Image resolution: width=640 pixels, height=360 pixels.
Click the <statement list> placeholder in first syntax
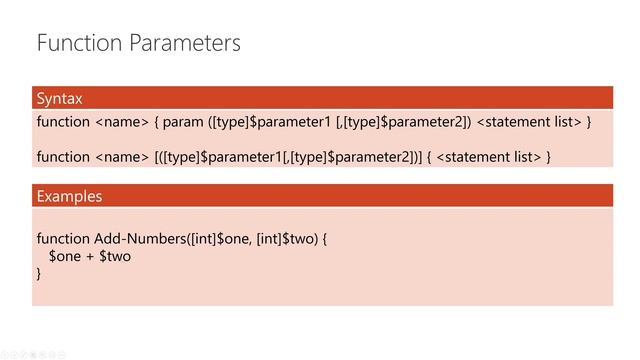529,122
